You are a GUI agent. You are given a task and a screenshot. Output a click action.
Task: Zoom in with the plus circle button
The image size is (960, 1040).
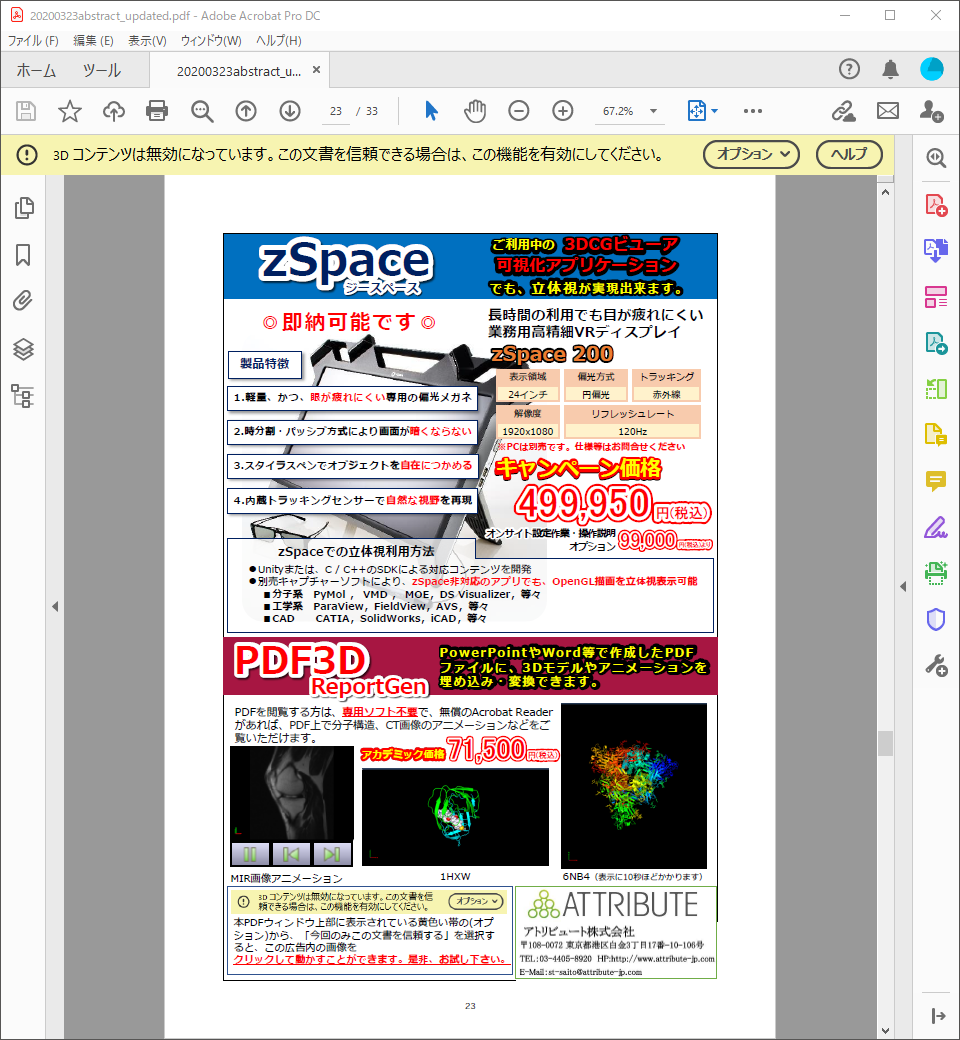pos(563,111)
